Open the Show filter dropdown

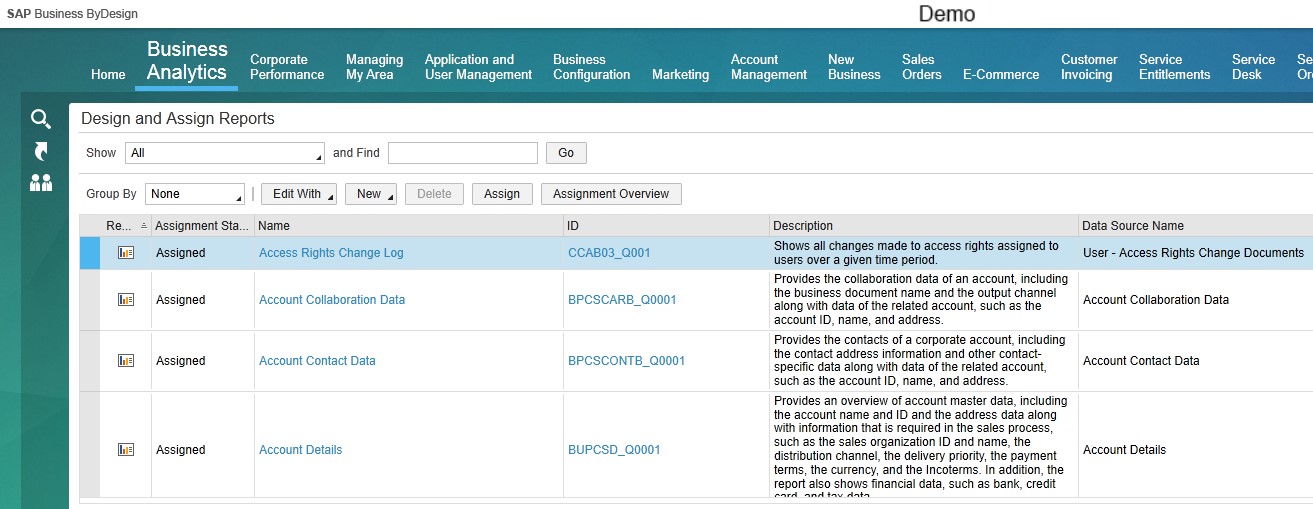click(225, 153)
